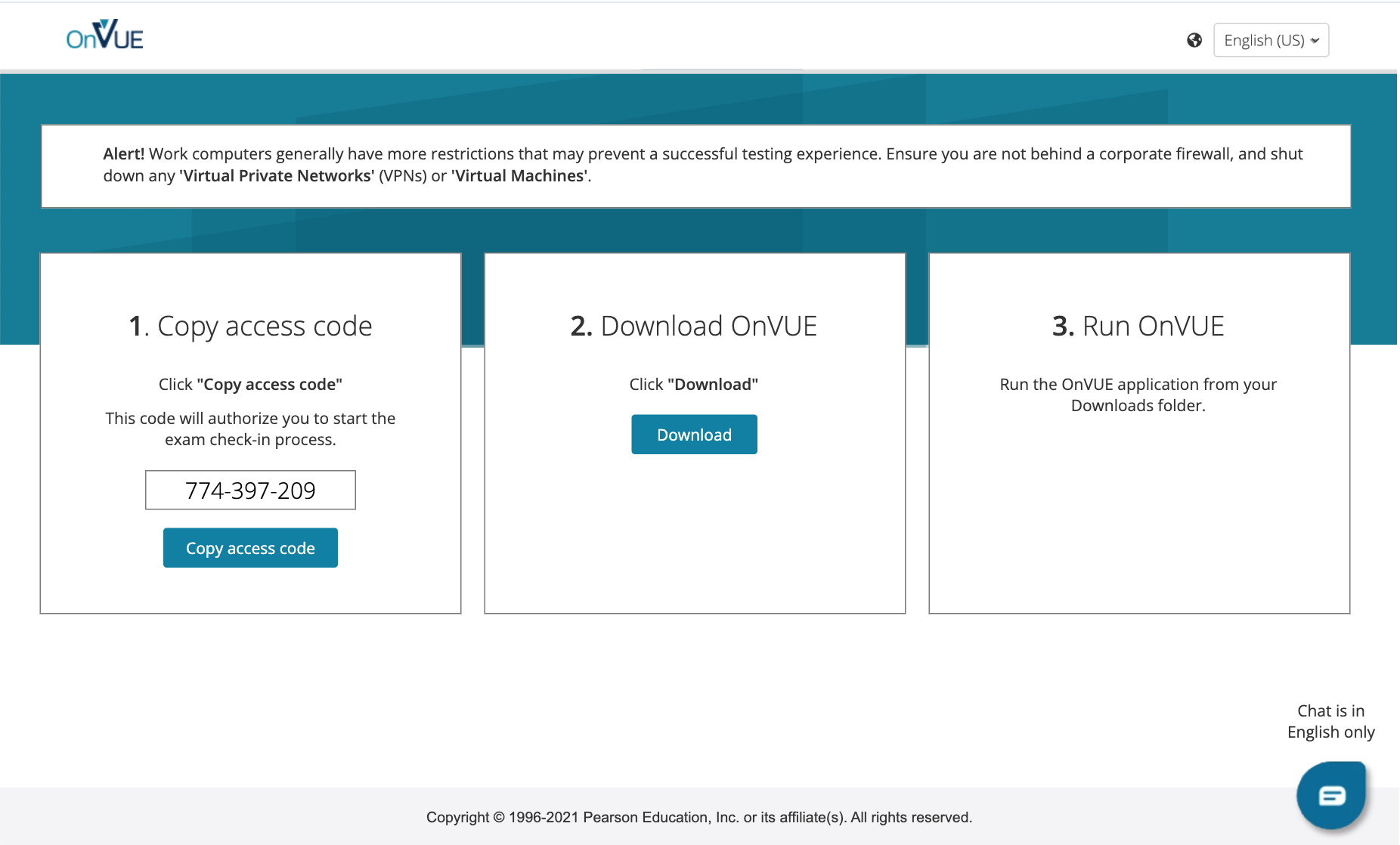Click the 'Click "Copy access code"' instruction

pos(250,384)
